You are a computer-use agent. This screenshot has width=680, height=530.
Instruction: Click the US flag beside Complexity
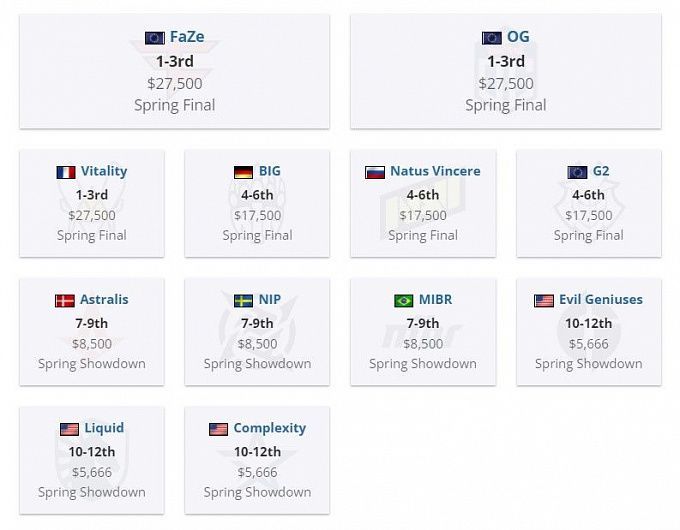(218, 429)
